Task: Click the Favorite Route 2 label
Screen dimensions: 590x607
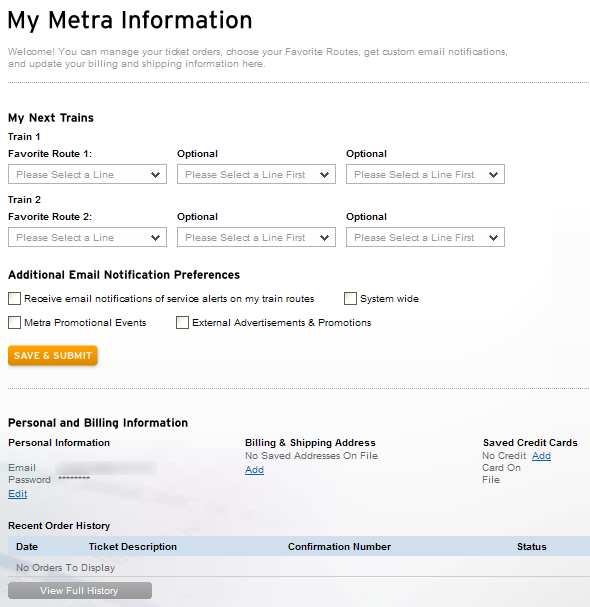Action: [50, 217]
